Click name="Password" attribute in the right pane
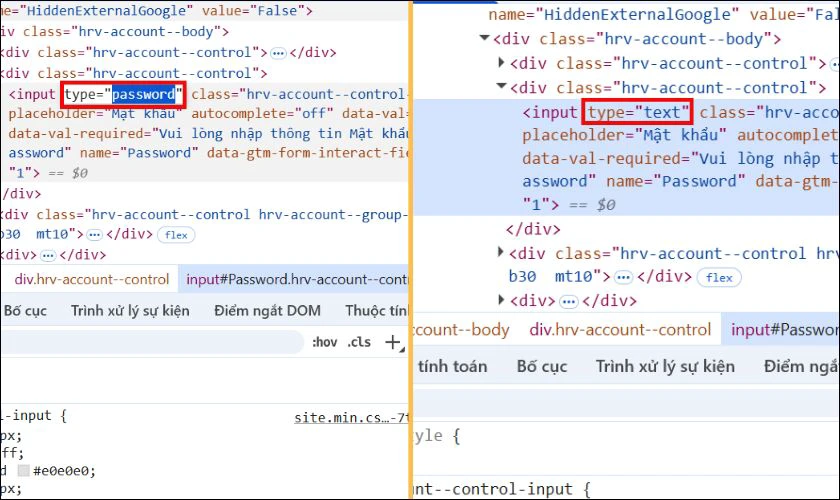Image resolution: width=840 pixels, height=500 pixels. pyautogui.click(x=676, y=181)
